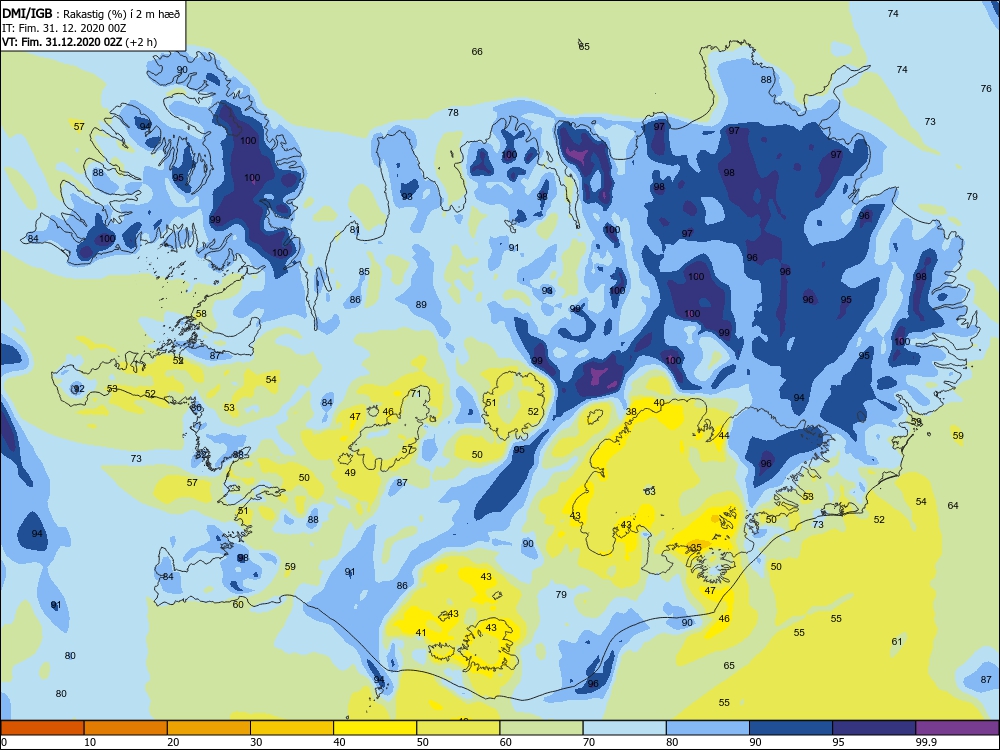Screen dimensions: 1000x750
Task: Click the humidity value '71' on the map
Action: coord(416,393)
